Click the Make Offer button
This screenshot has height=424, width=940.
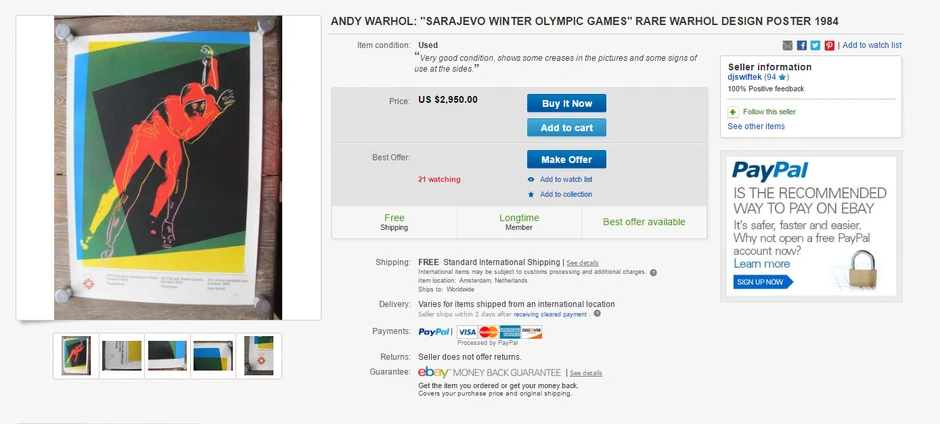[566, 160]
